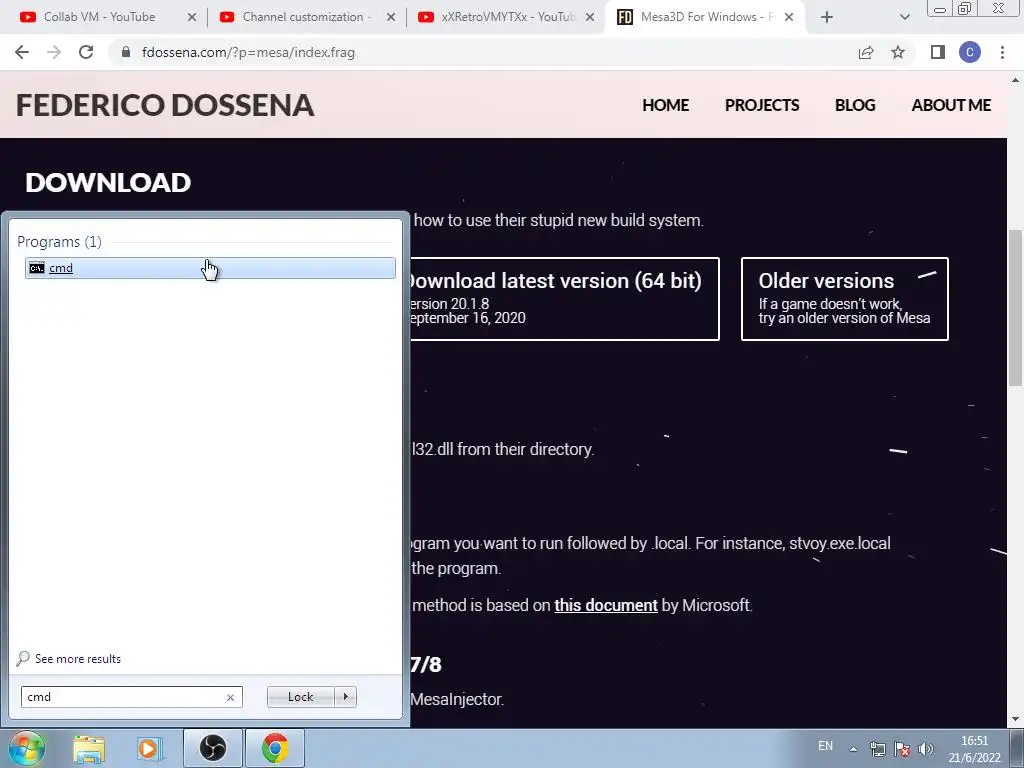Close the xXRetroVMYTXx tab
1024x768 pixels.
[x=590, y=18]
